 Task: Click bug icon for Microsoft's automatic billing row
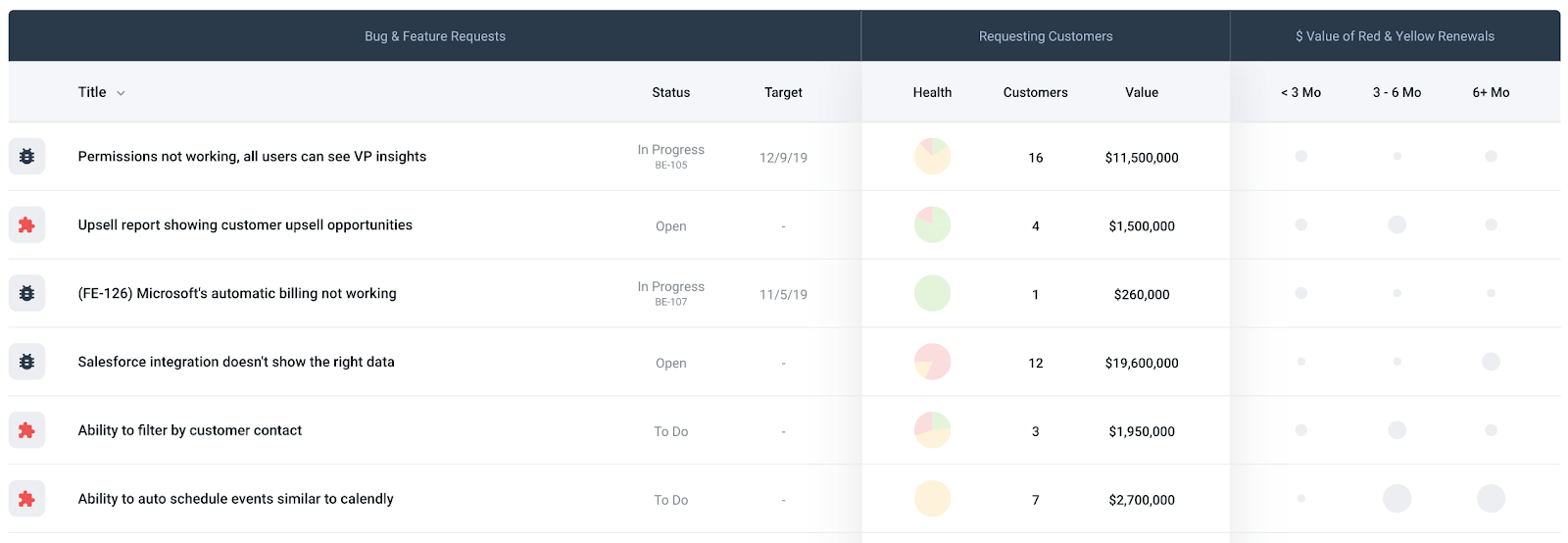click(26, 293)
